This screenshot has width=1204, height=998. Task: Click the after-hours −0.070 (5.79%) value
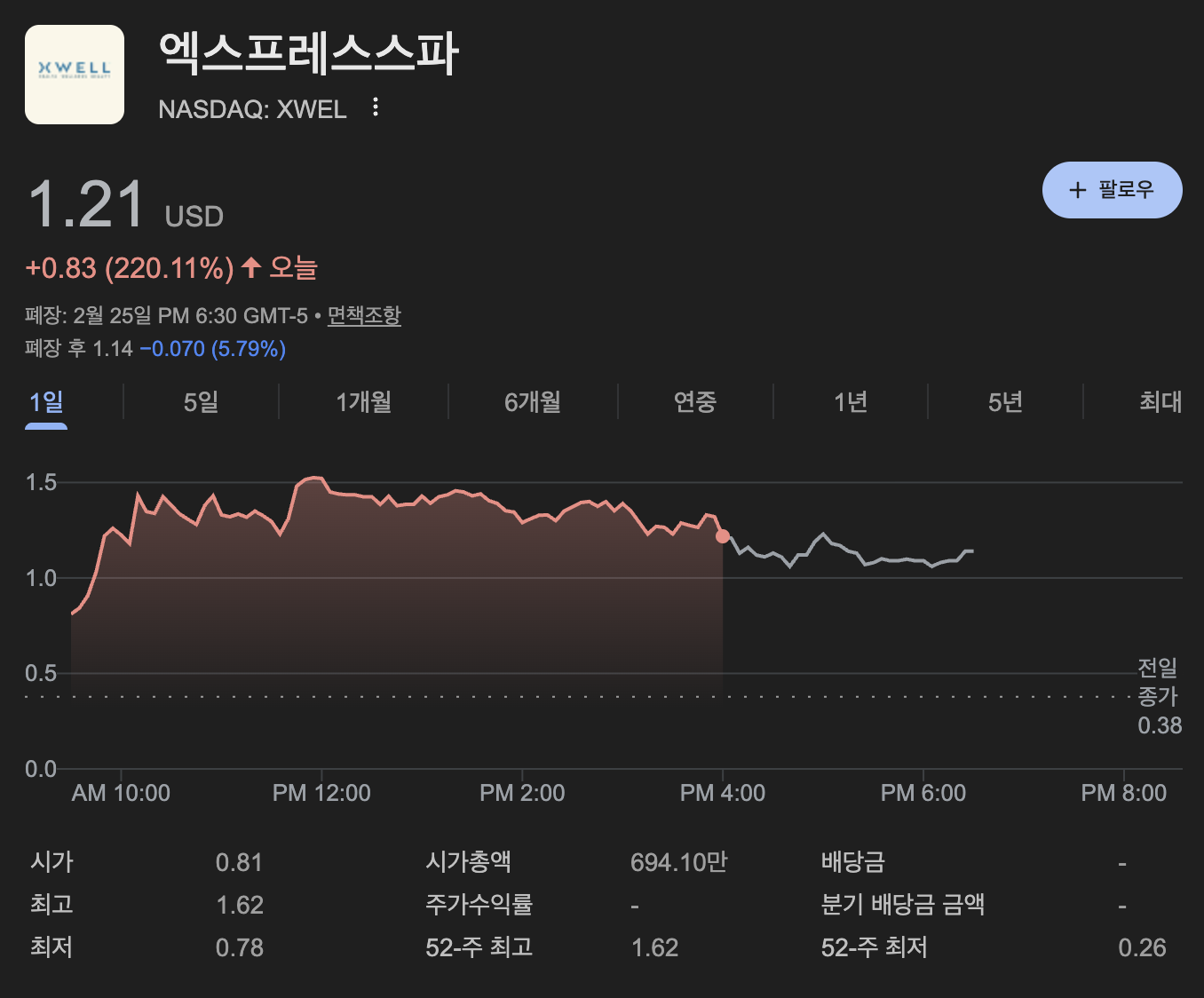tap(212, 349)
